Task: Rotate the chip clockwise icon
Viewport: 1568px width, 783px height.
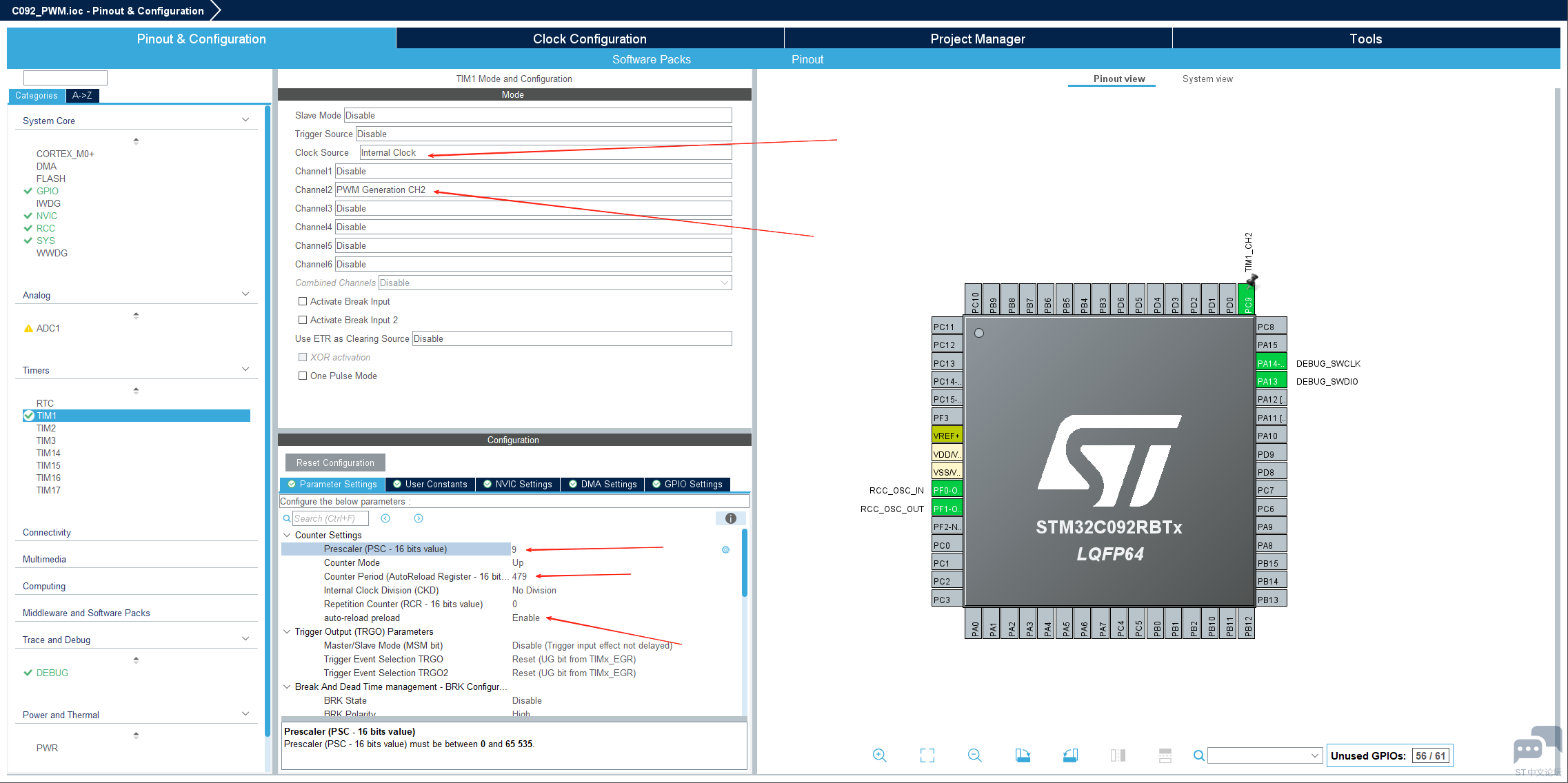Action: tap(1023, 755)
